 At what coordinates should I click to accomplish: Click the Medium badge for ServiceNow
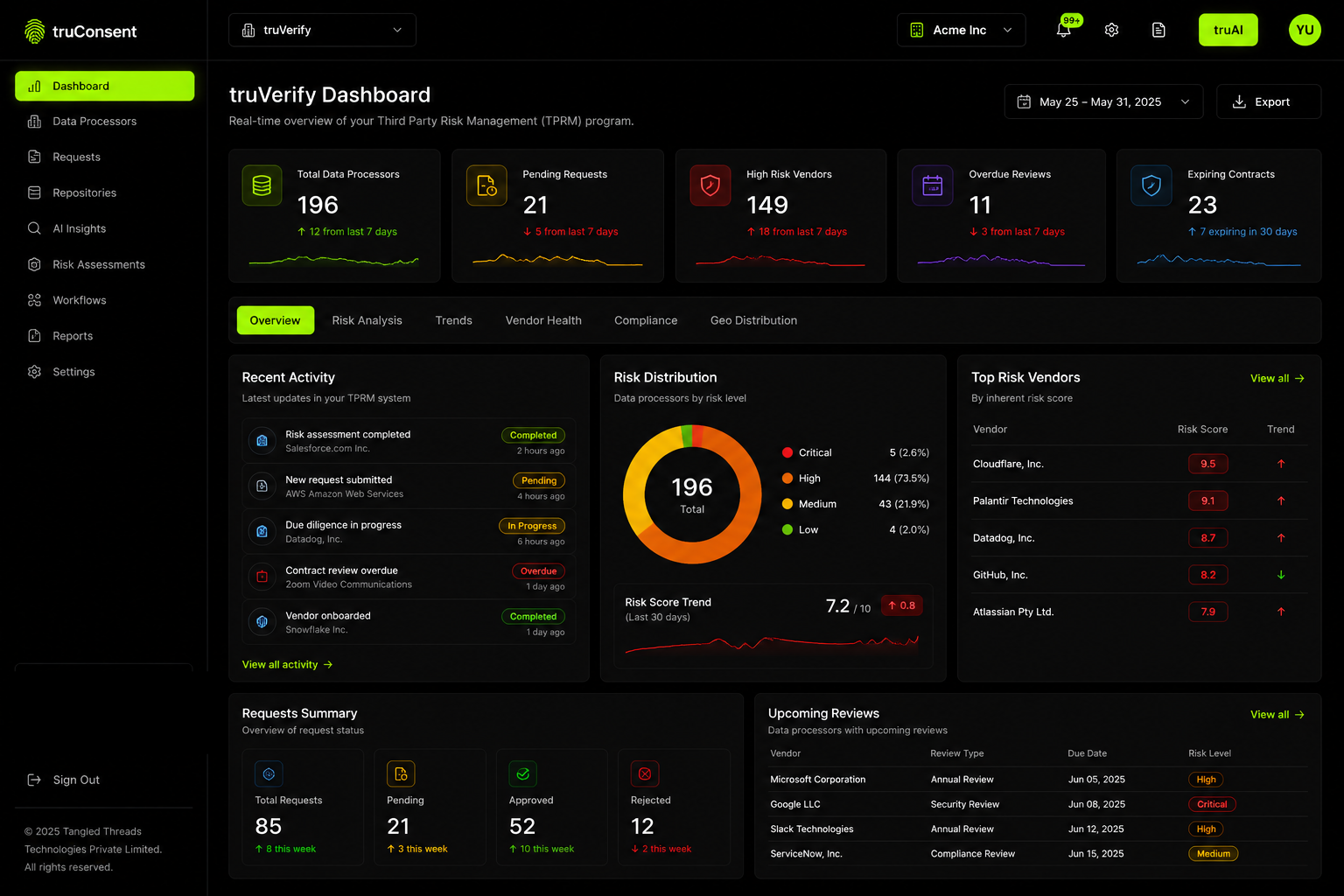click(x=1213, y=854)
